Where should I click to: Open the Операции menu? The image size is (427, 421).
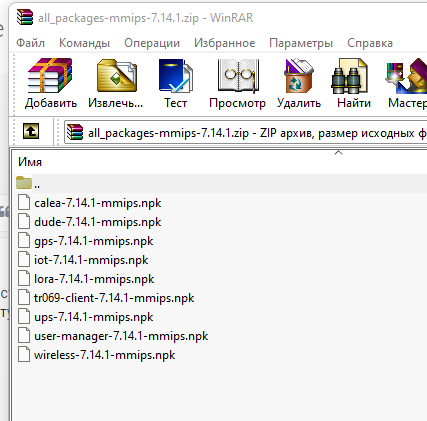(152, 43)
